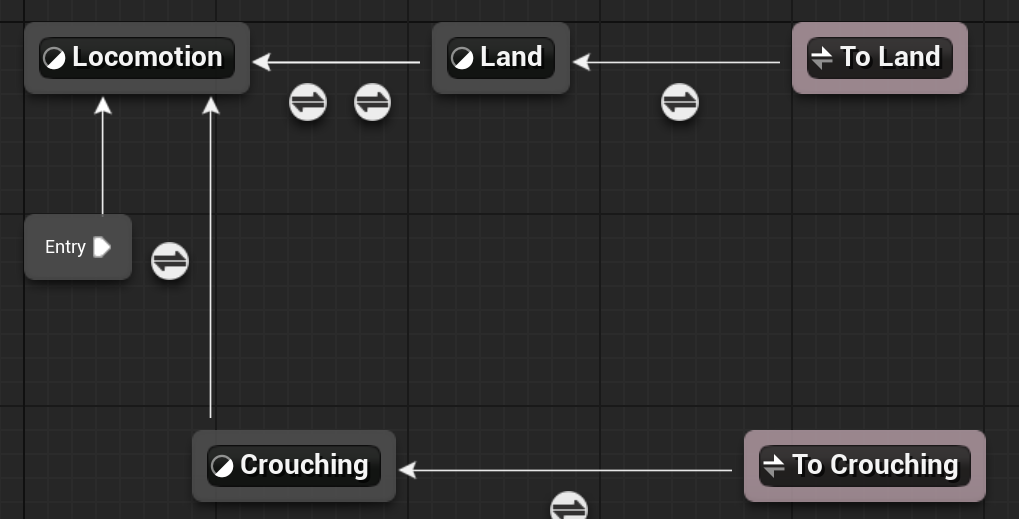Select the Crouching state label
Viewport: 1019px width, 519px height.
click(x=304, y=465)
